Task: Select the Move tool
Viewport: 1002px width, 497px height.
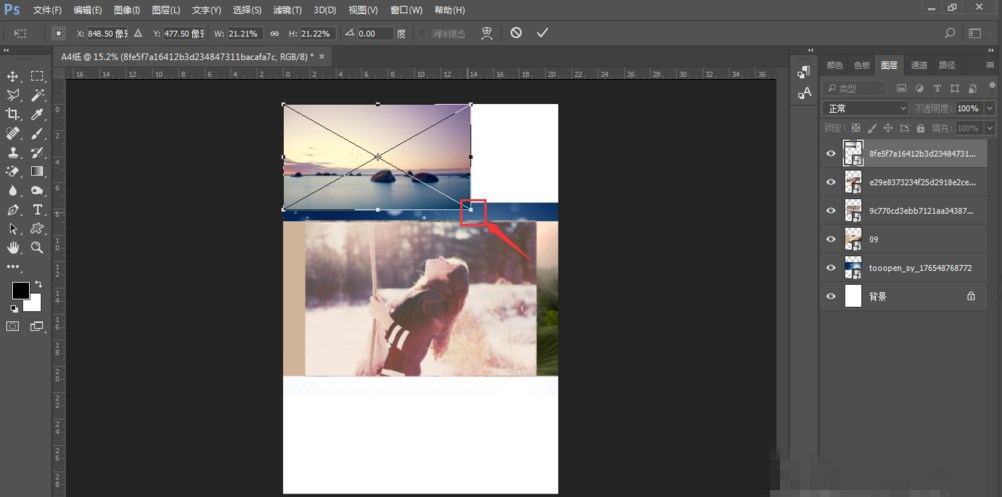Action: coord(14,76)
